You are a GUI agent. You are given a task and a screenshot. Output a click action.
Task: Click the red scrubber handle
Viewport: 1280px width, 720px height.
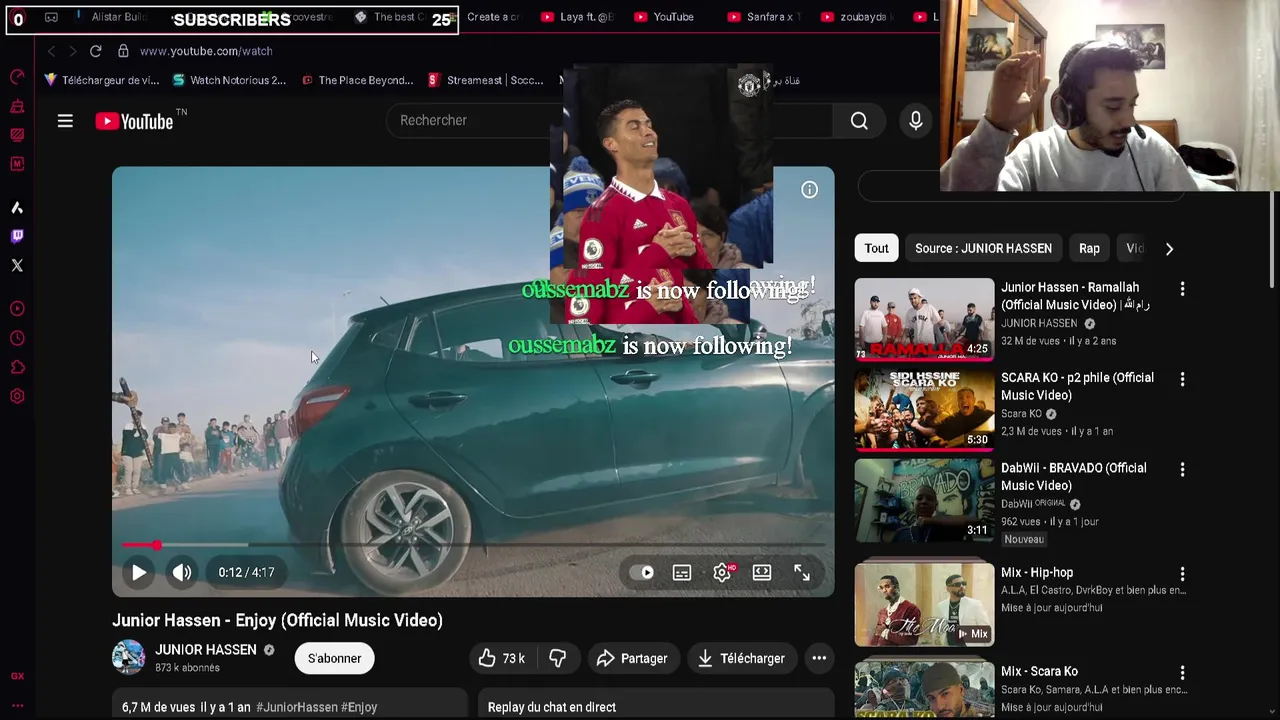pos(156,545)
